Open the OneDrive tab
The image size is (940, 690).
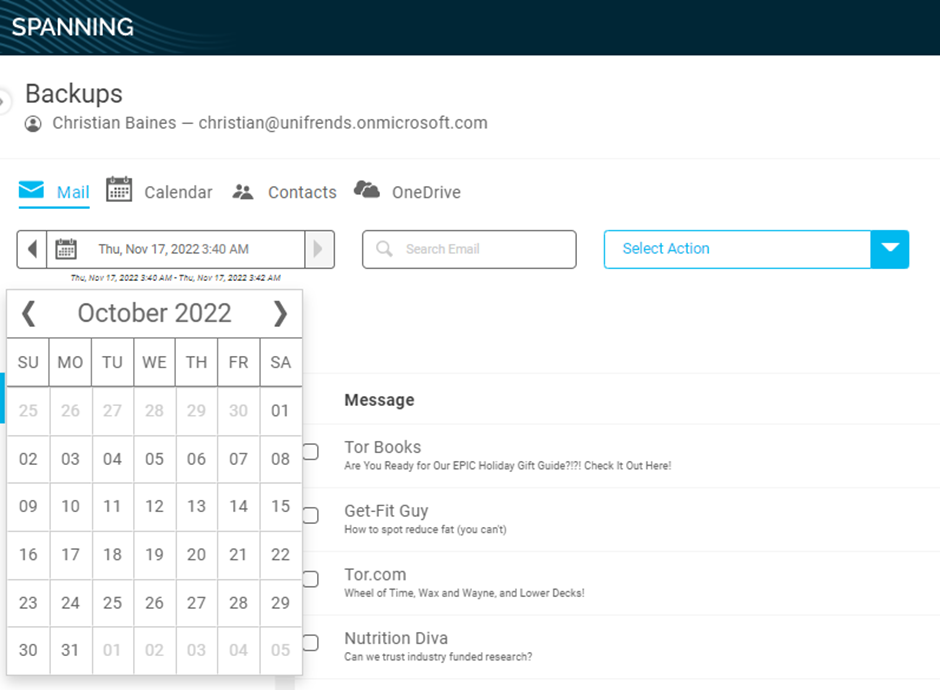pos(407,192)
